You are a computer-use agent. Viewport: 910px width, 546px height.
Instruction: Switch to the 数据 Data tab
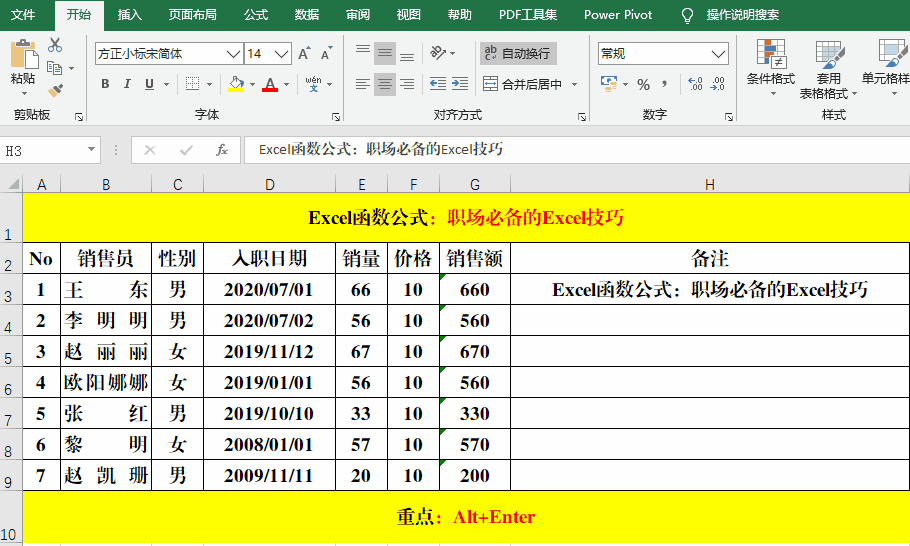tap(306, 15)
